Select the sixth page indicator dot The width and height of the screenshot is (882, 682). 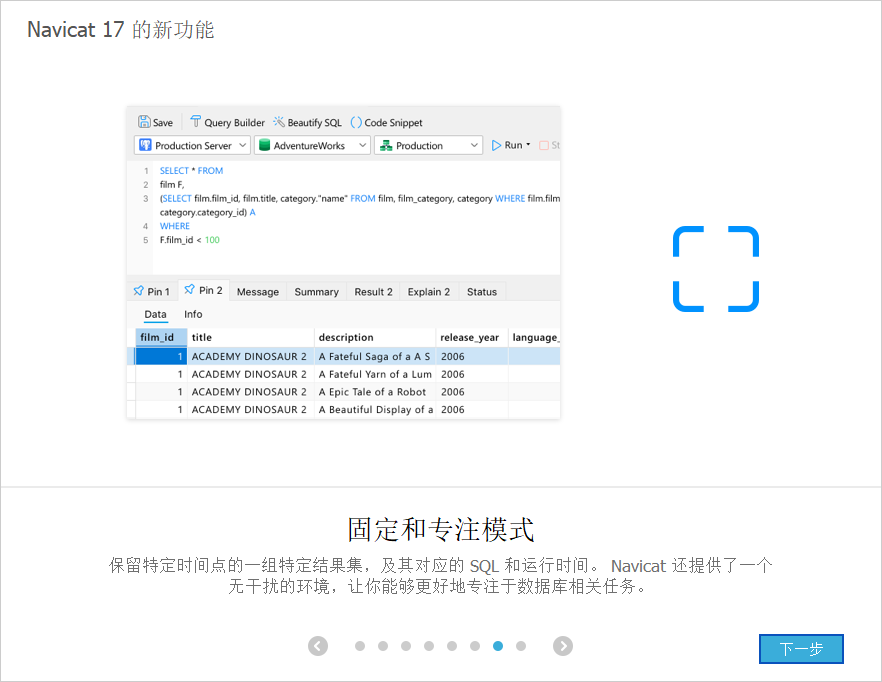point(475,646)
